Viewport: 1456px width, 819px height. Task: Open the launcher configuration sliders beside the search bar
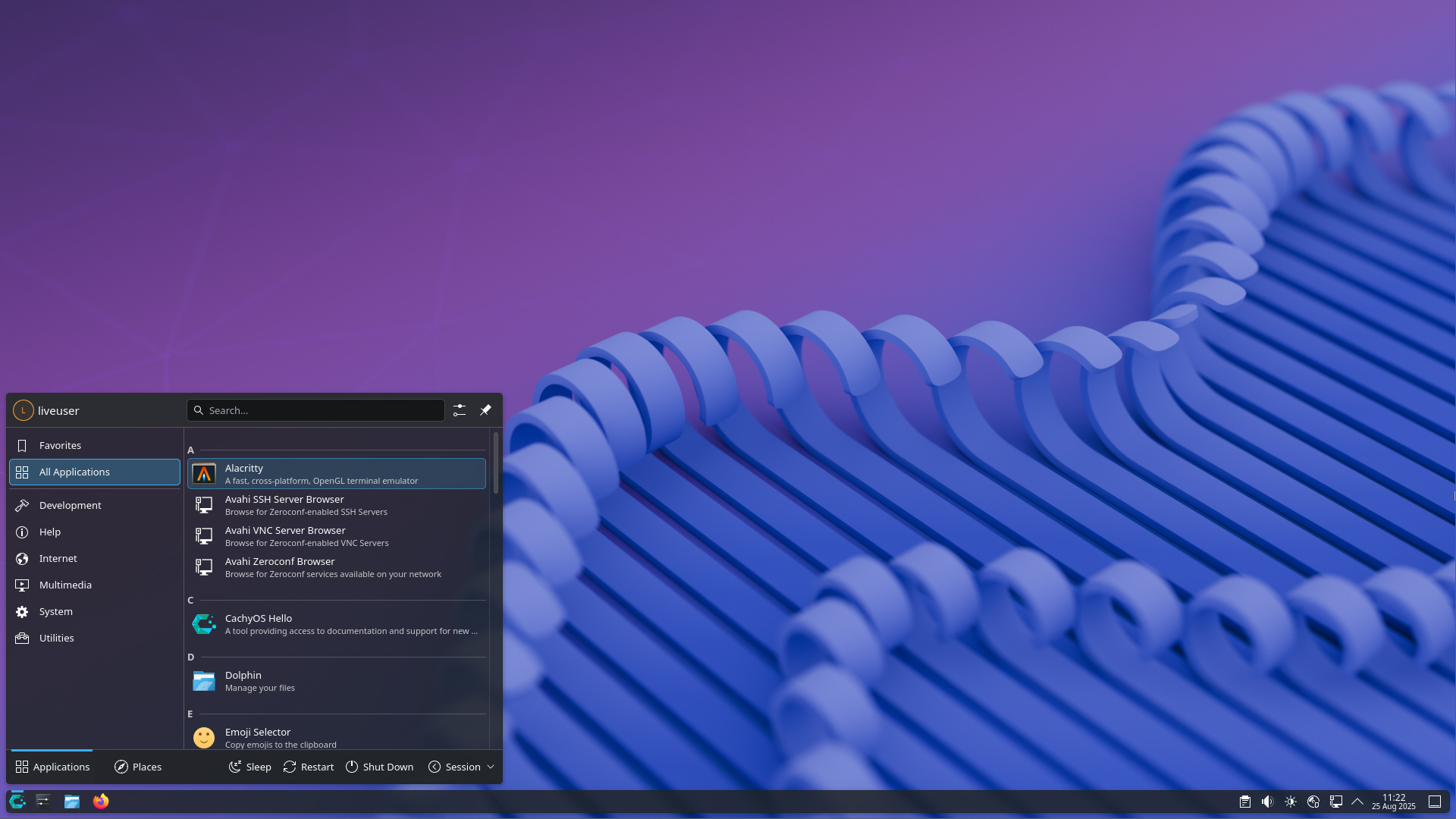point(459,409)
